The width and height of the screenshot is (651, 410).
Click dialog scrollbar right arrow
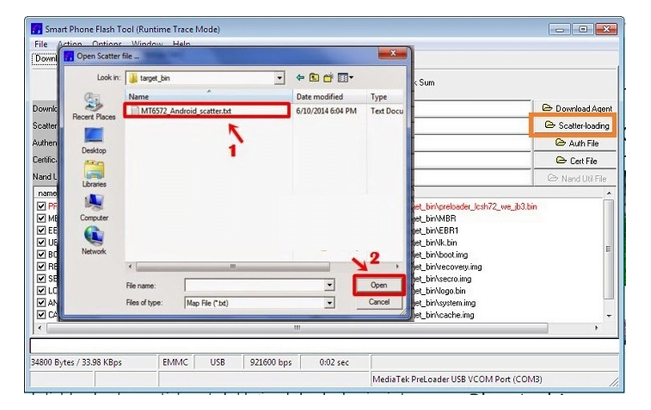pos(397,266)
